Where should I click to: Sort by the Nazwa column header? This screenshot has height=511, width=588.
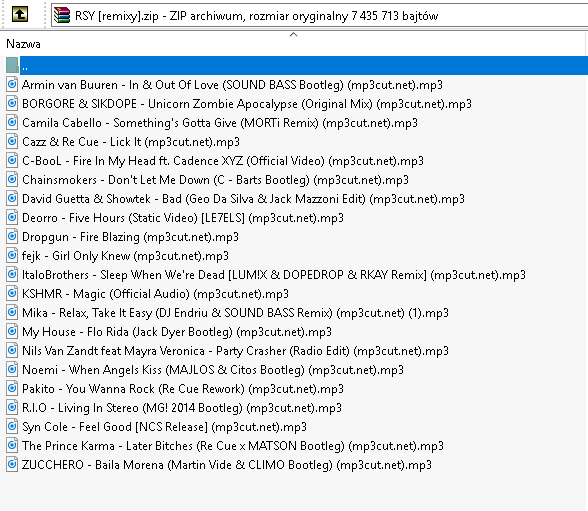coord(23,44)
